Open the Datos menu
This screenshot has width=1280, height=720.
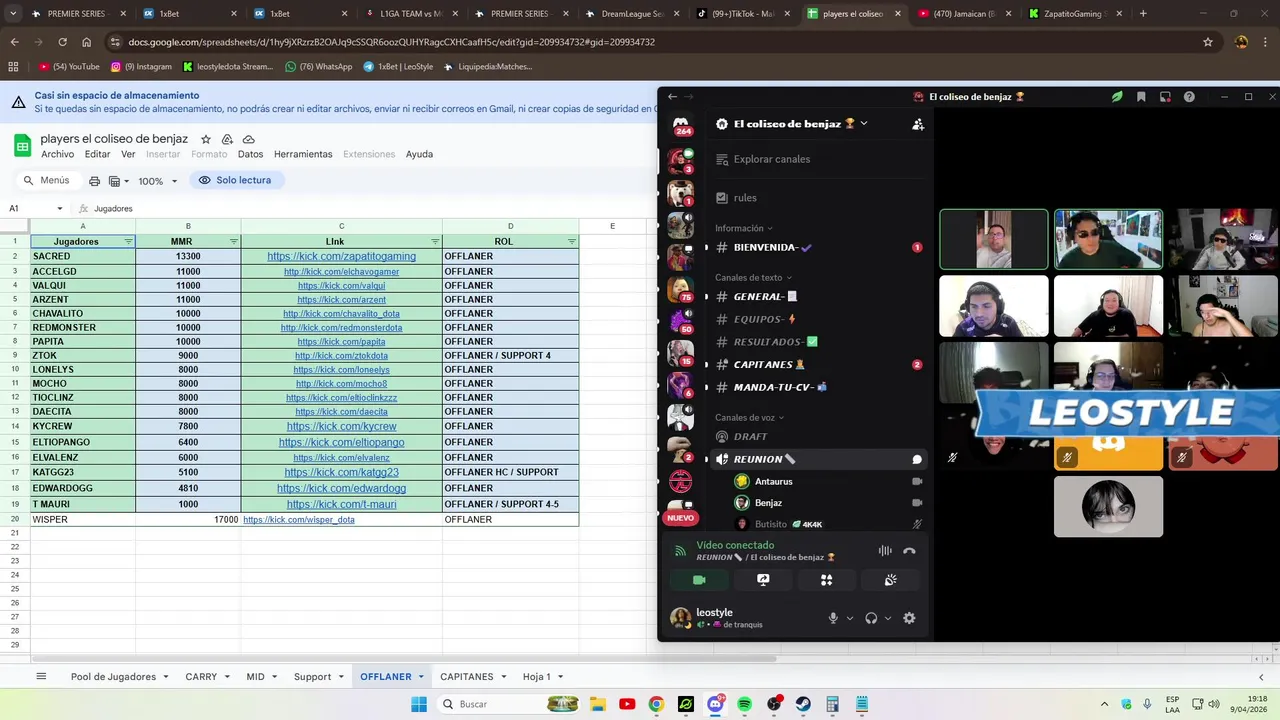tap(250, 154)
